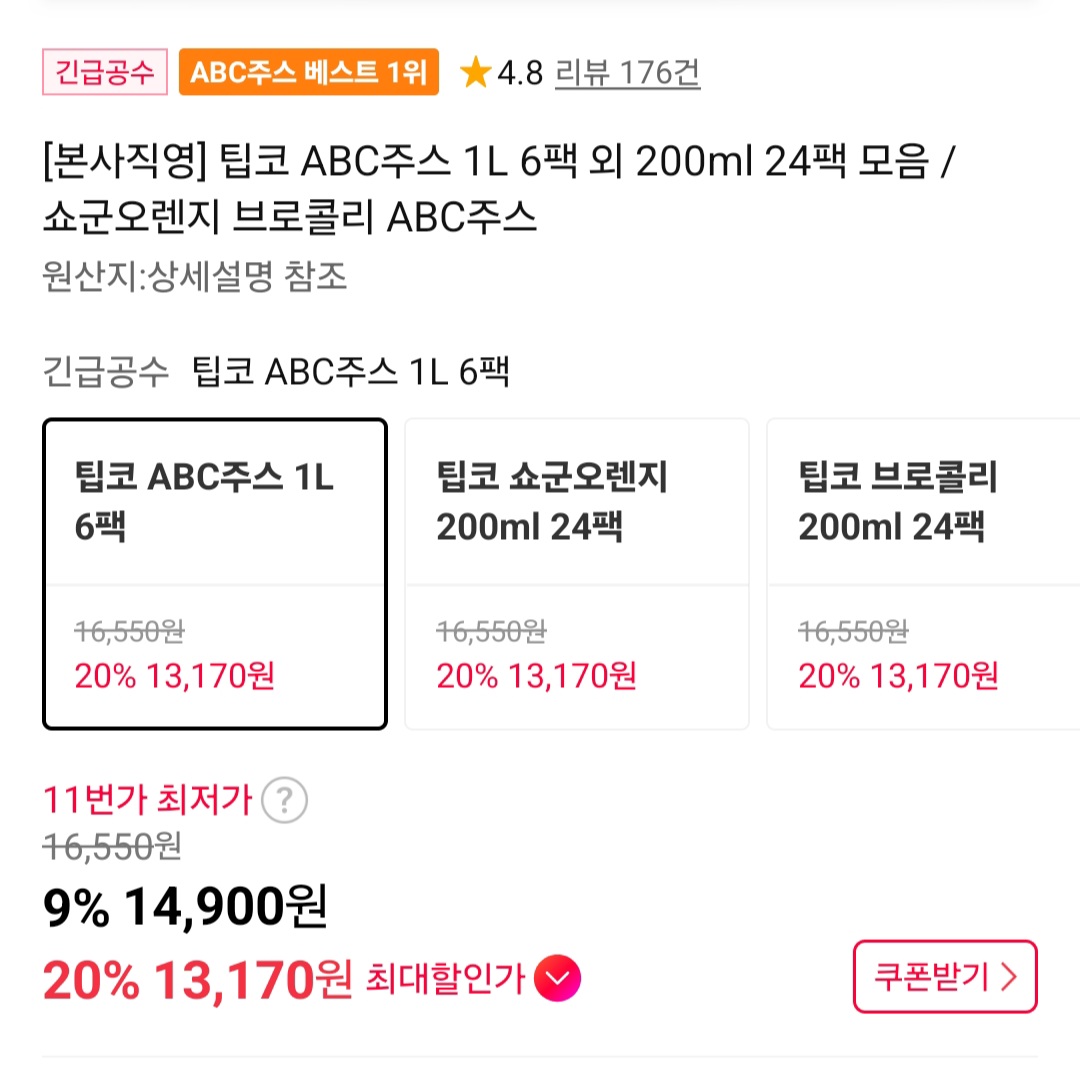This screenshot has height=1079, width=1080.
Task: Tap the pink 긴급공수 badge at top
Action: [x=104, y=73]
